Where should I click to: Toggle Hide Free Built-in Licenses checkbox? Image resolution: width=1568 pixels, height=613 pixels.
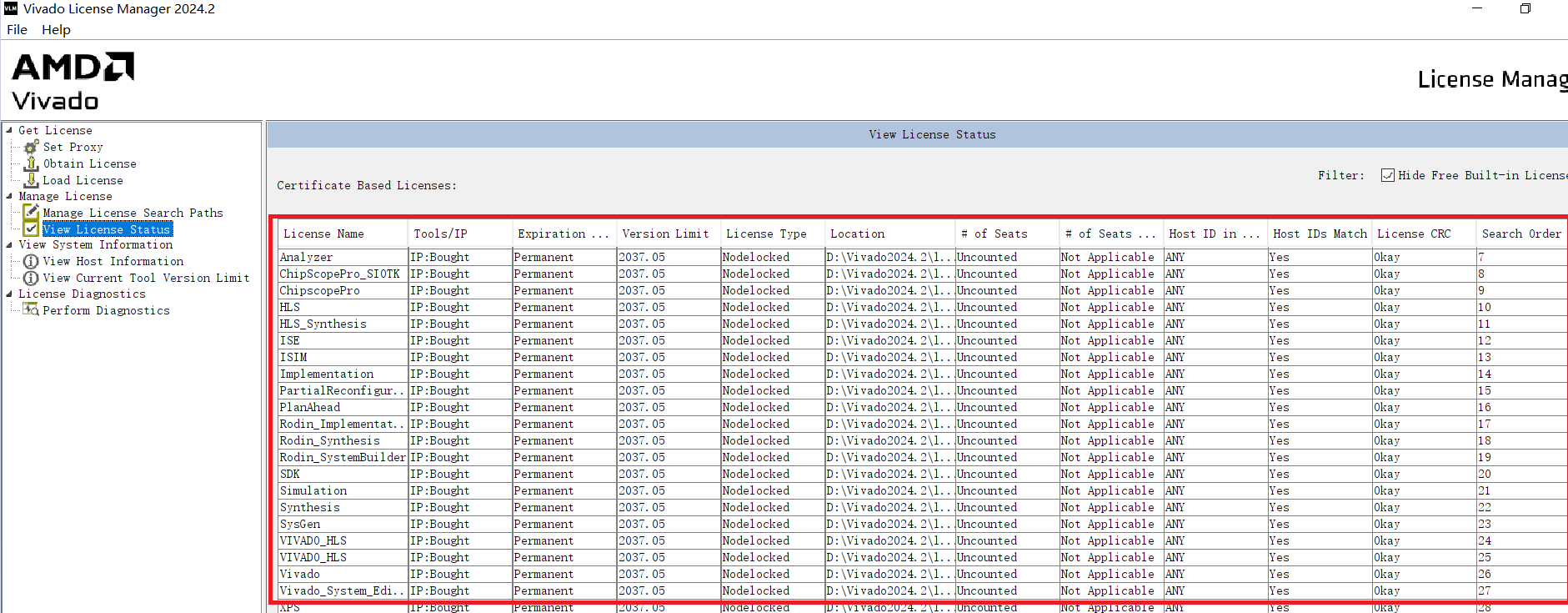pos(1388,175)
